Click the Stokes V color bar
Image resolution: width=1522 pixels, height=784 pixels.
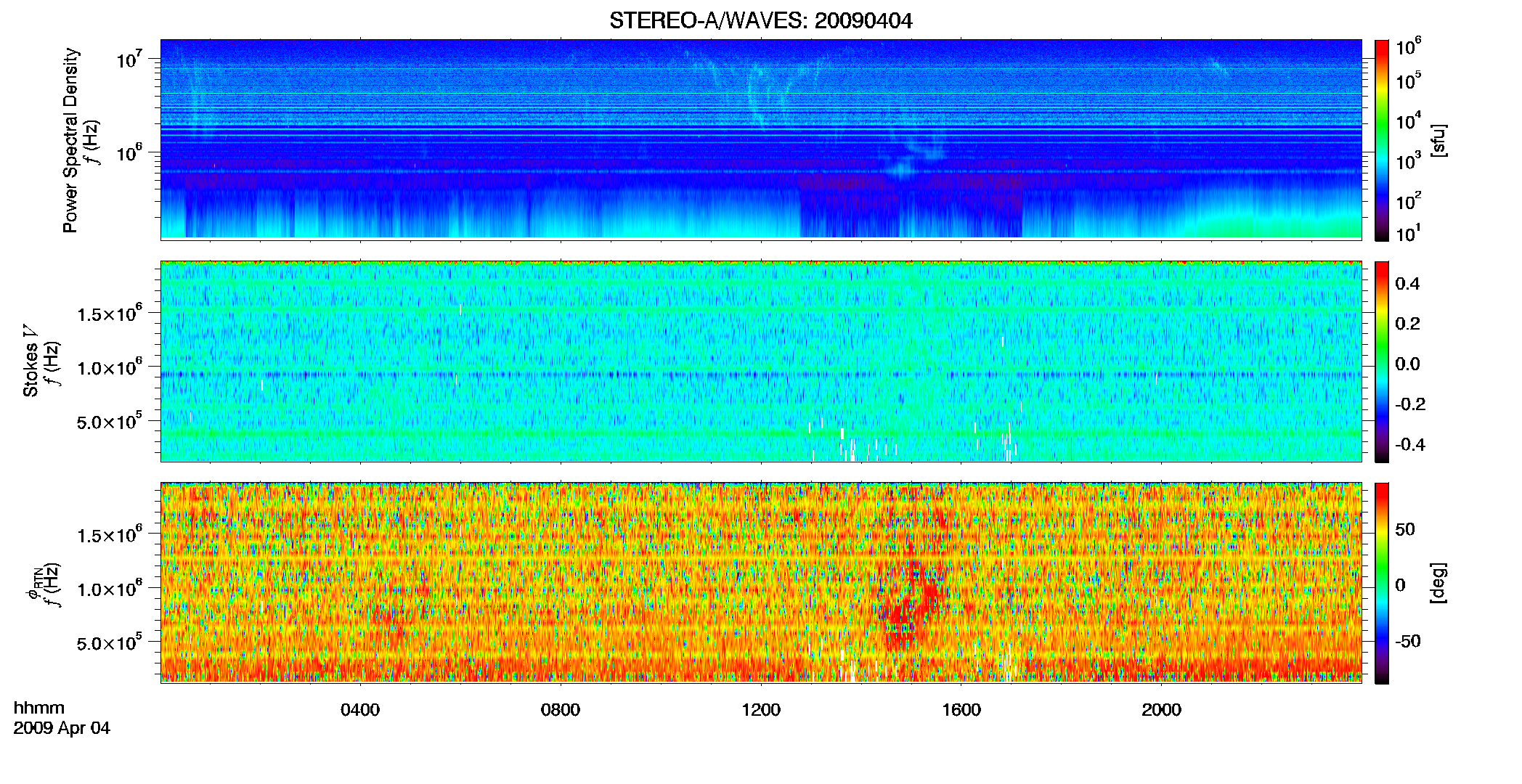click(1382, 362)
